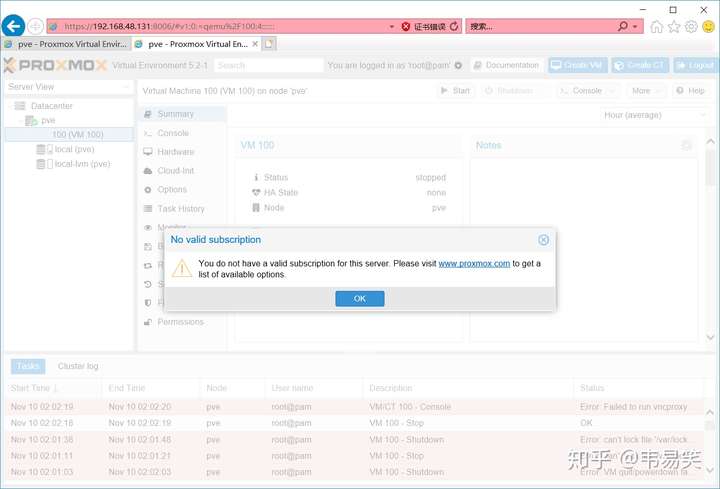Click OK in the subscription dialog
Screen dimensions: 720x489
360,298
